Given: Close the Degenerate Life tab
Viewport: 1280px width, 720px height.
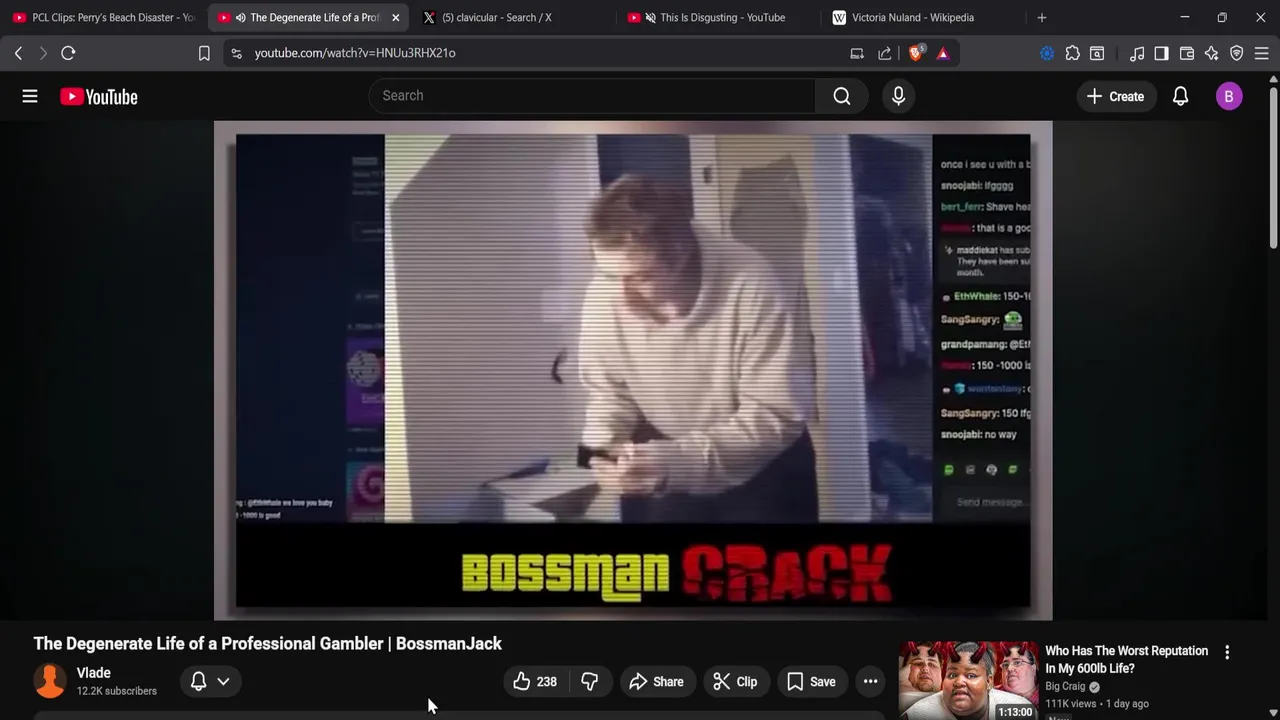Looking at the screenshot, I should click(x=395, y=17).
